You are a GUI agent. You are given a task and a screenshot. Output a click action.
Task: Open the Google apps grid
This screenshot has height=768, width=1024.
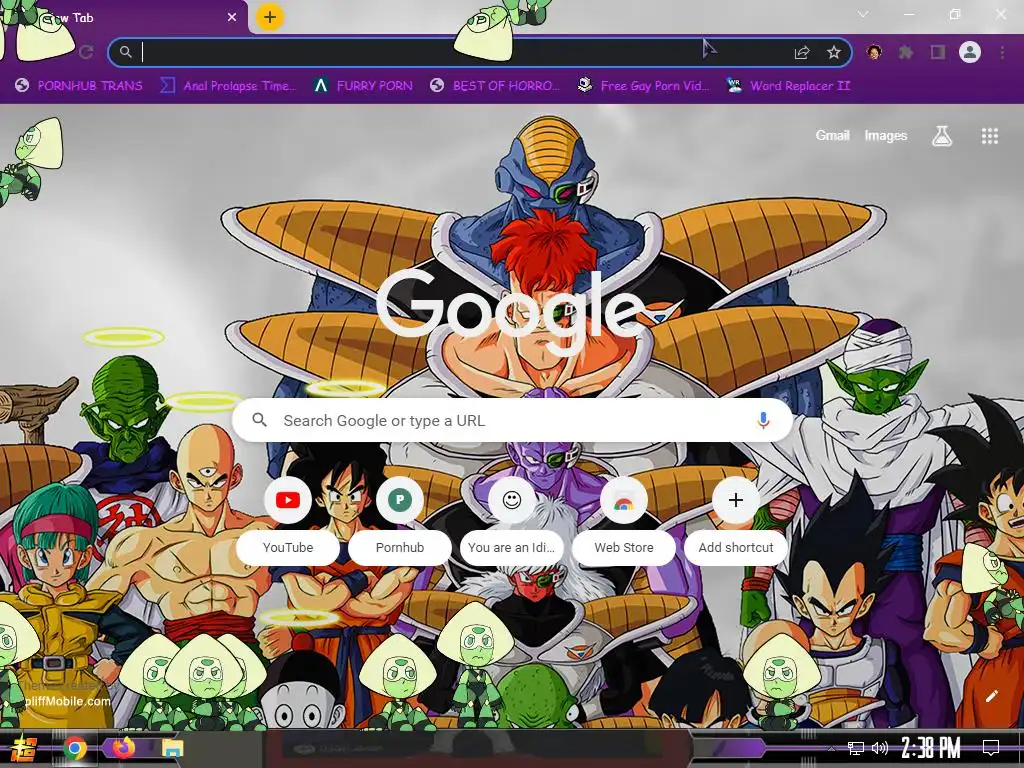[989, 136]
